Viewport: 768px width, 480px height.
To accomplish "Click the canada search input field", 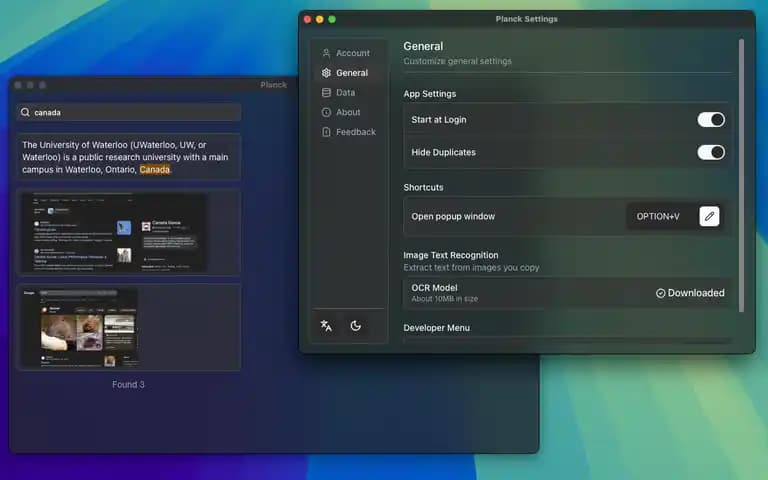I will point(129,113).
